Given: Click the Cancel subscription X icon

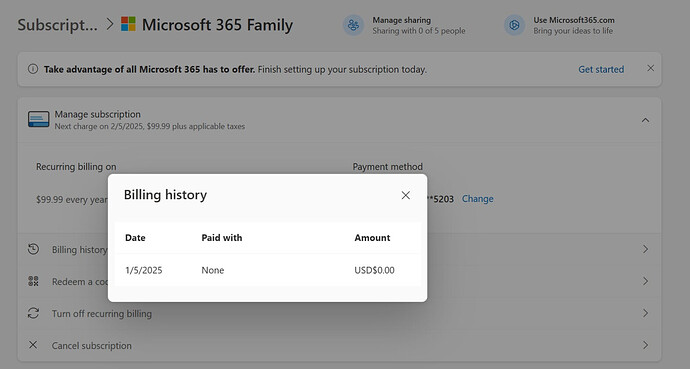Looking at the screenshot, I should click(x=33, y=345).
